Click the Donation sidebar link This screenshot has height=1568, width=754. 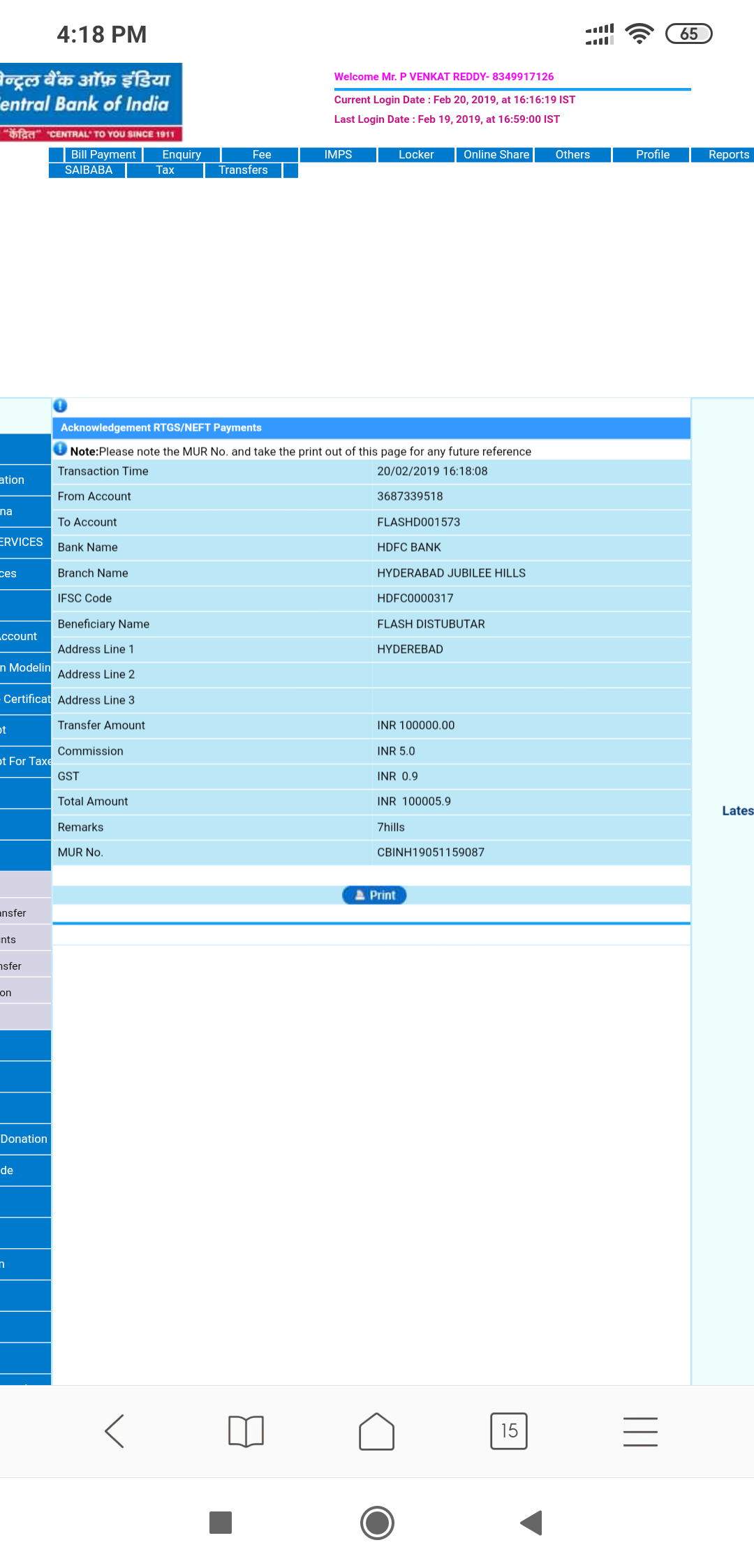coord(25,1139)
